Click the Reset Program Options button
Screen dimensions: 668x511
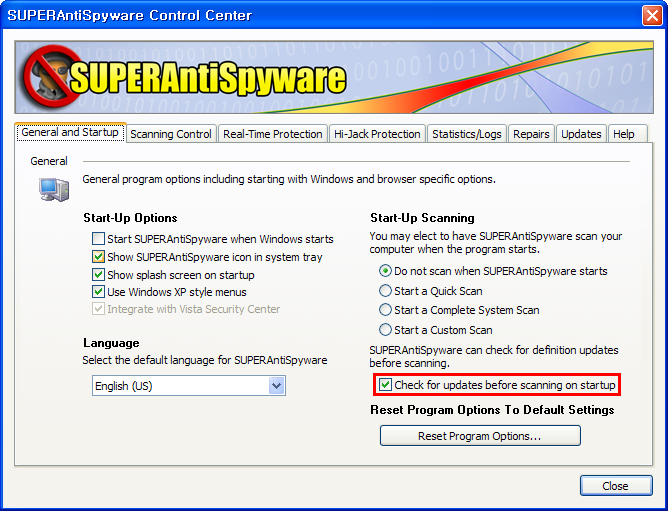click(x=480, y=436)
